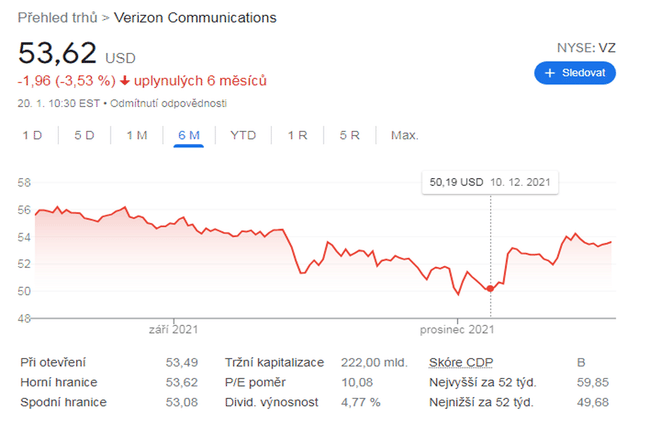The image size is (650, 422).
Task: Open the Skóre CDP link
Action: point(460,362)
